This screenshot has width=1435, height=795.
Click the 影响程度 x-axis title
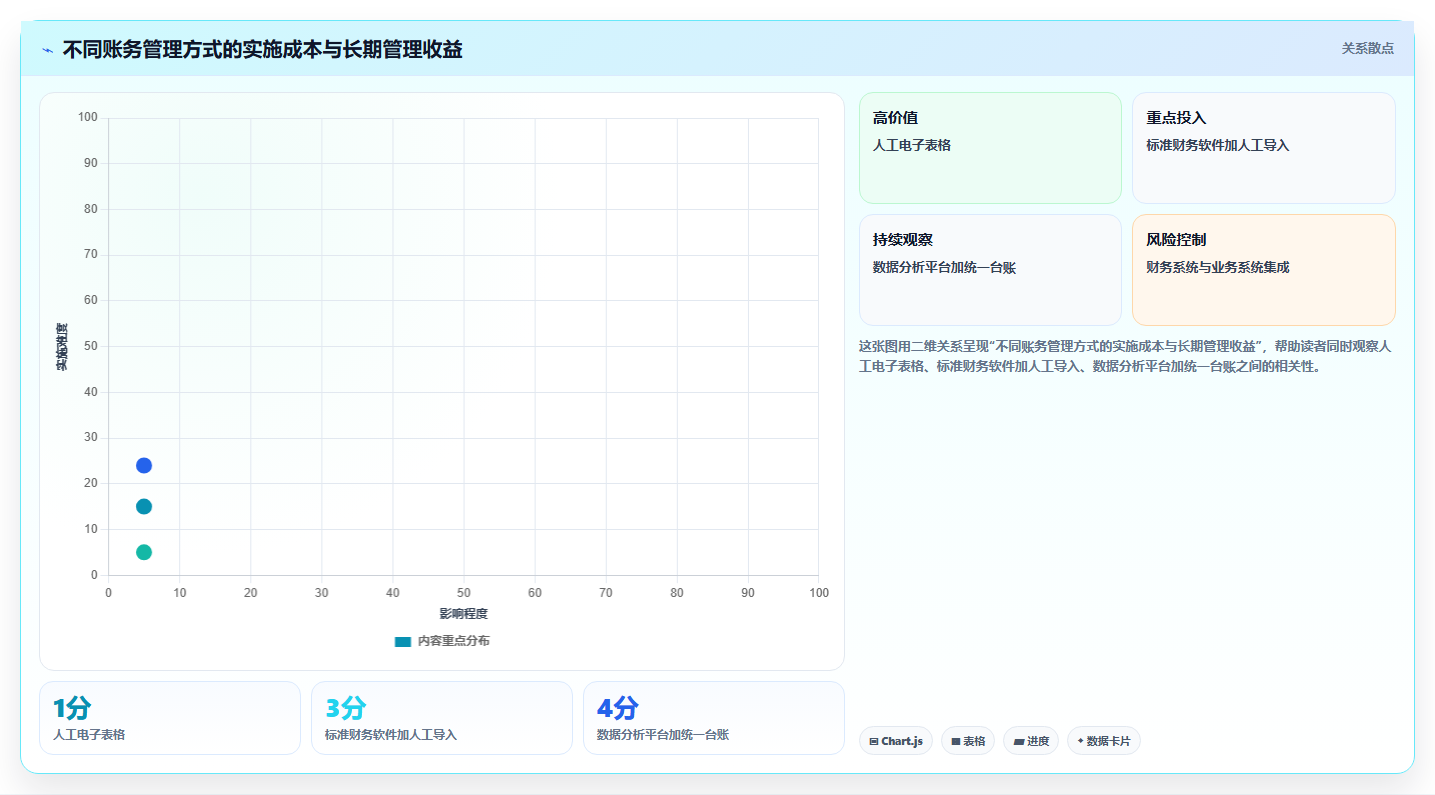[464, 613]
